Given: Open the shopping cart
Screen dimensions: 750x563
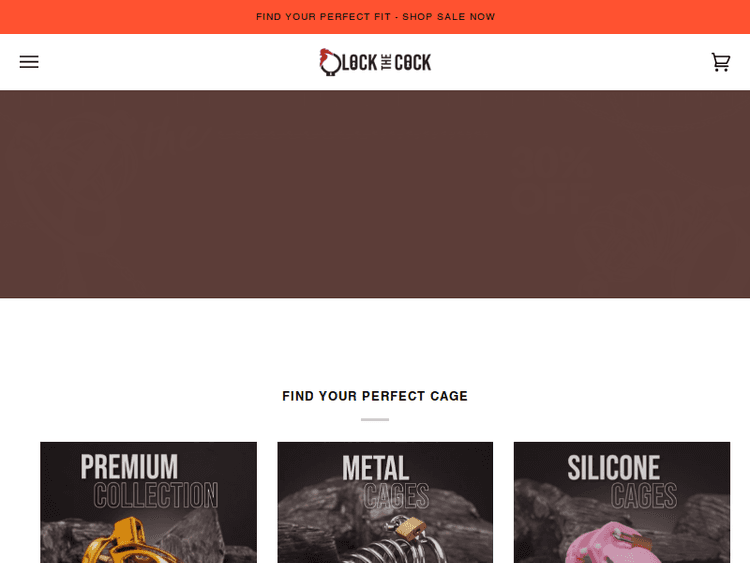Looking at the screenshot, I should pos(720,62).
